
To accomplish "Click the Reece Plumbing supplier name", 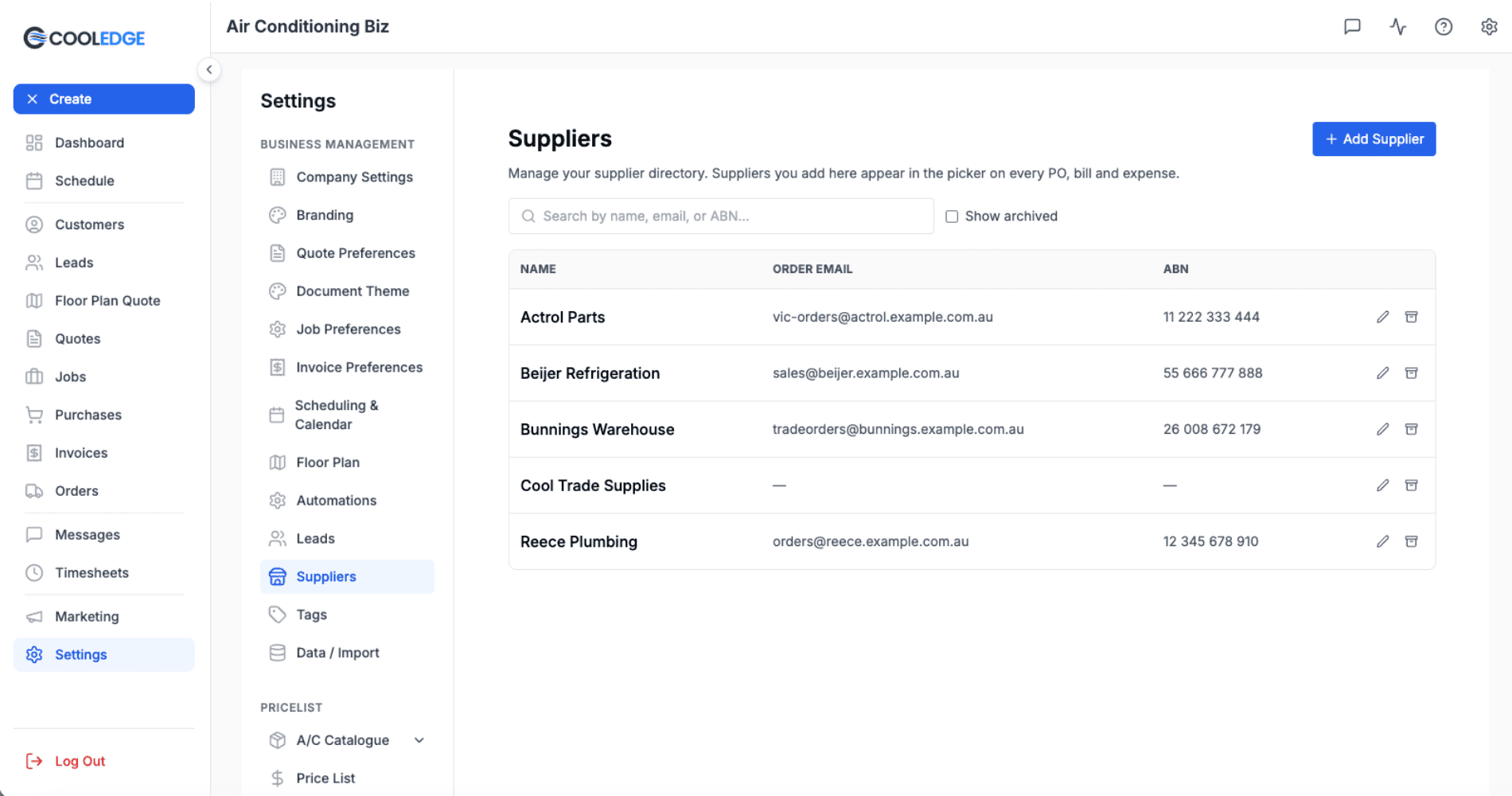I will (579, 541).
